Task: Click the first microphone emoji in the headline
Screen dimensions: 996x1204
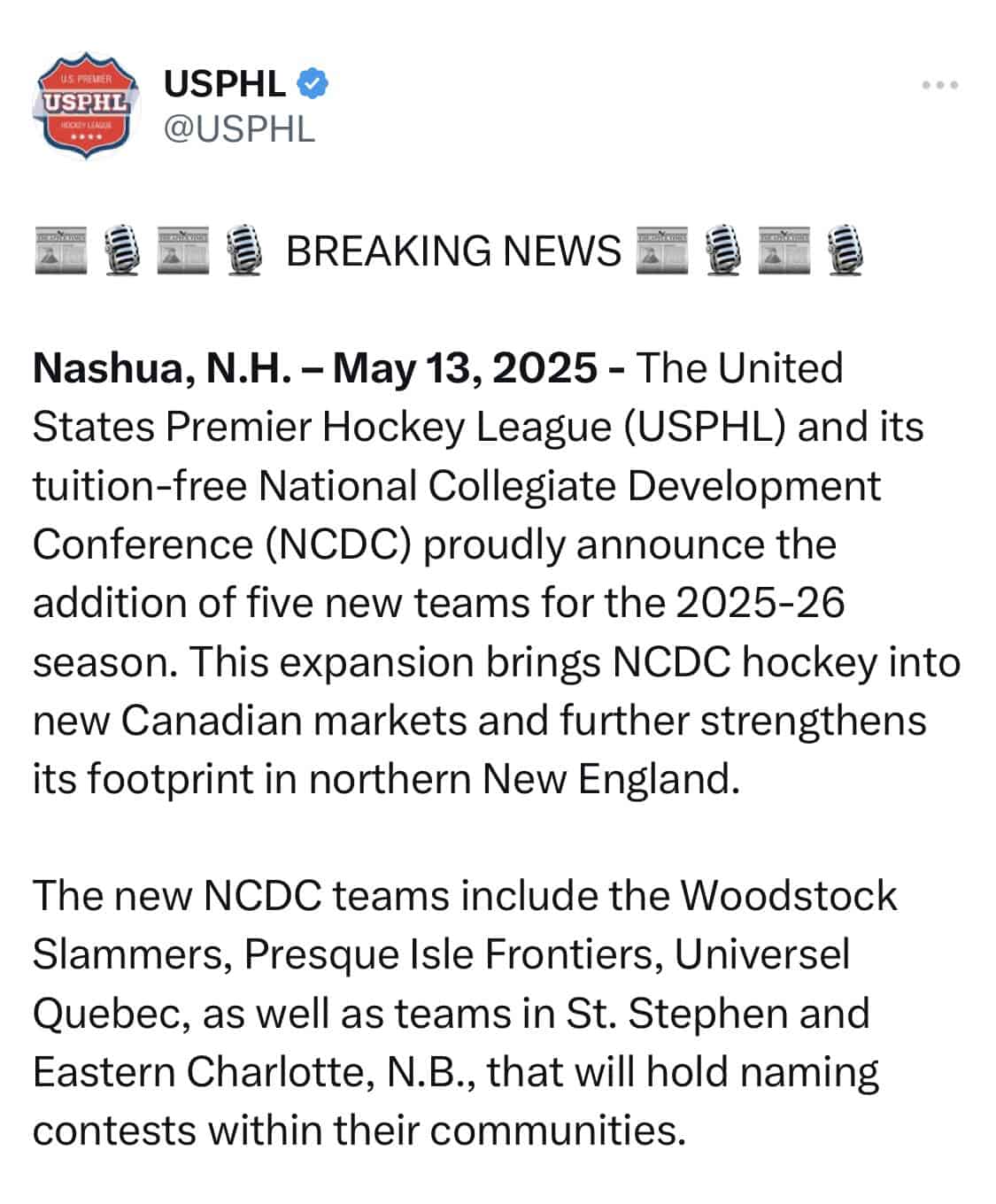Action: pos(122,251)
